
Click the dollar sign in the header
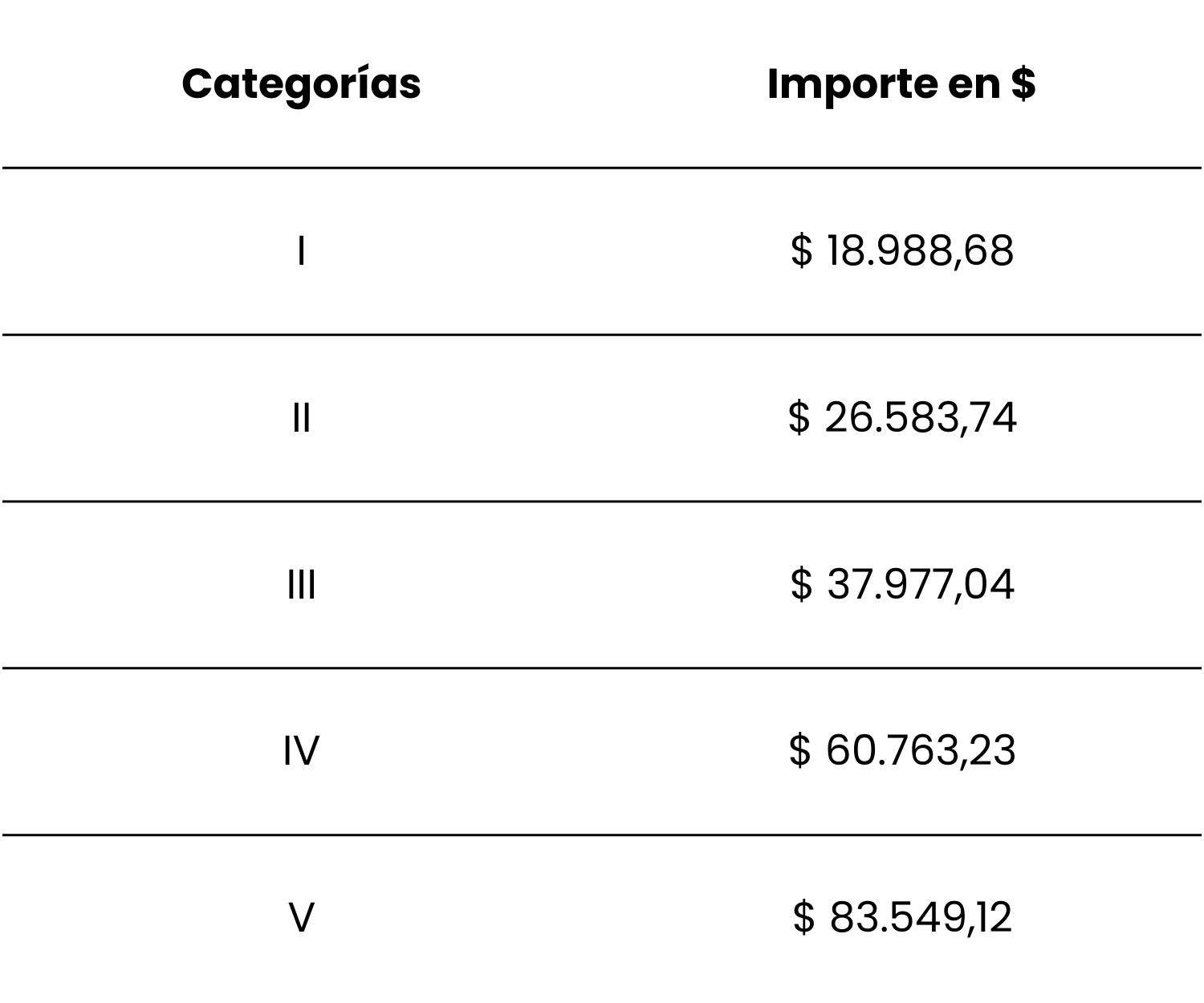tap(1023, 83)
